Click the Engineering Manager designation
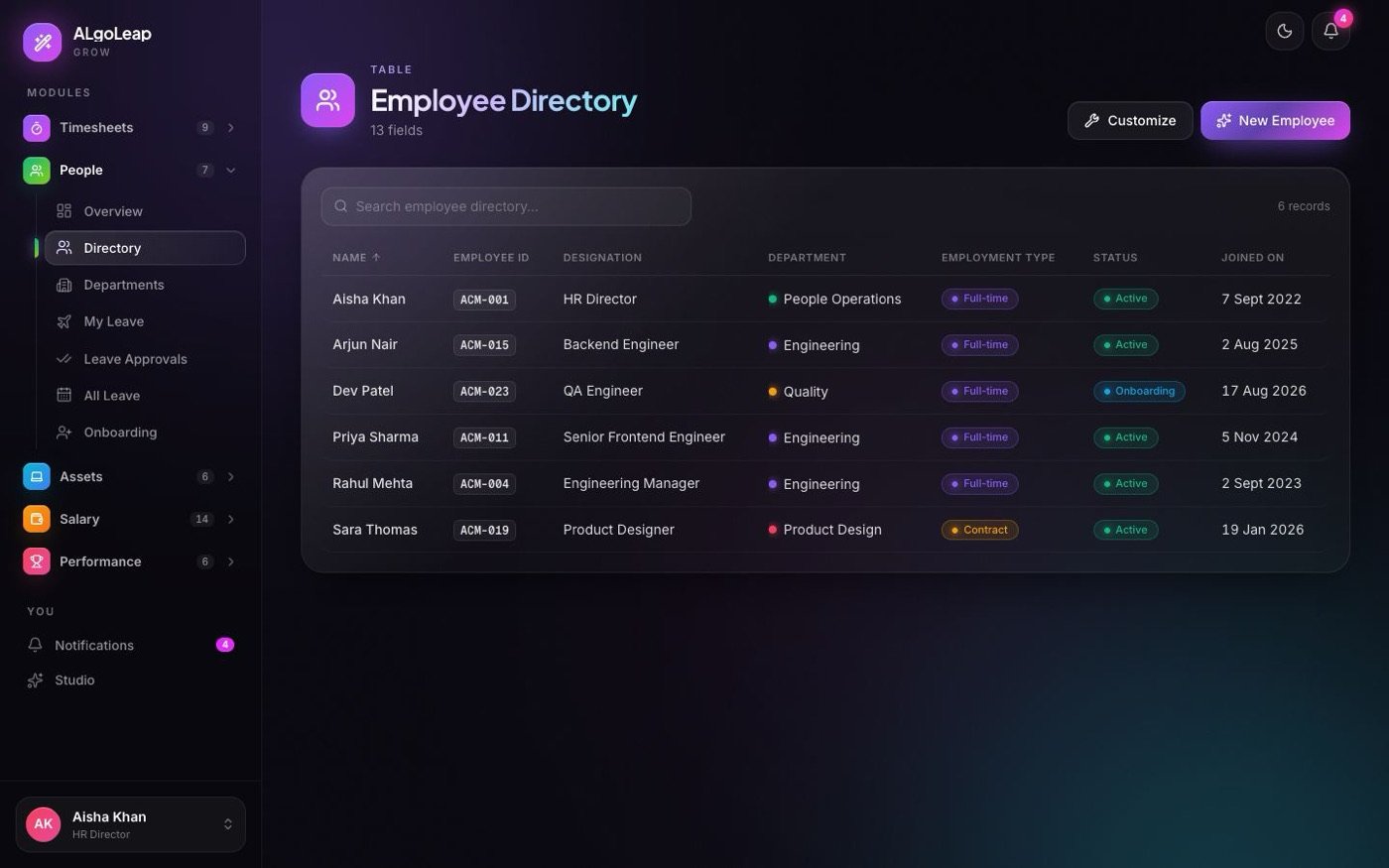The width and height of the screenshot is (1389, 868). click(631, 483)
